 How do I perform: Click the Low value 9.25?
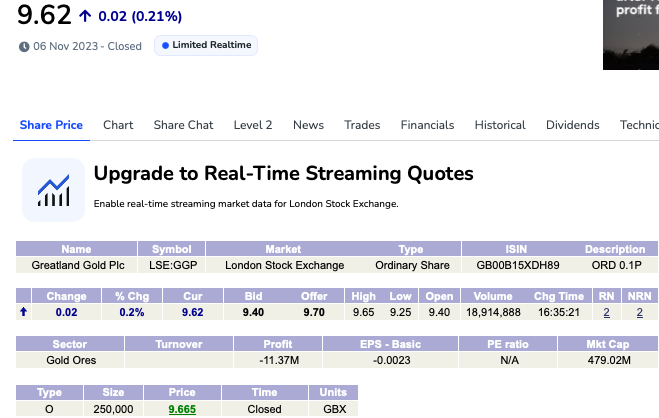[x=401, y=313]
